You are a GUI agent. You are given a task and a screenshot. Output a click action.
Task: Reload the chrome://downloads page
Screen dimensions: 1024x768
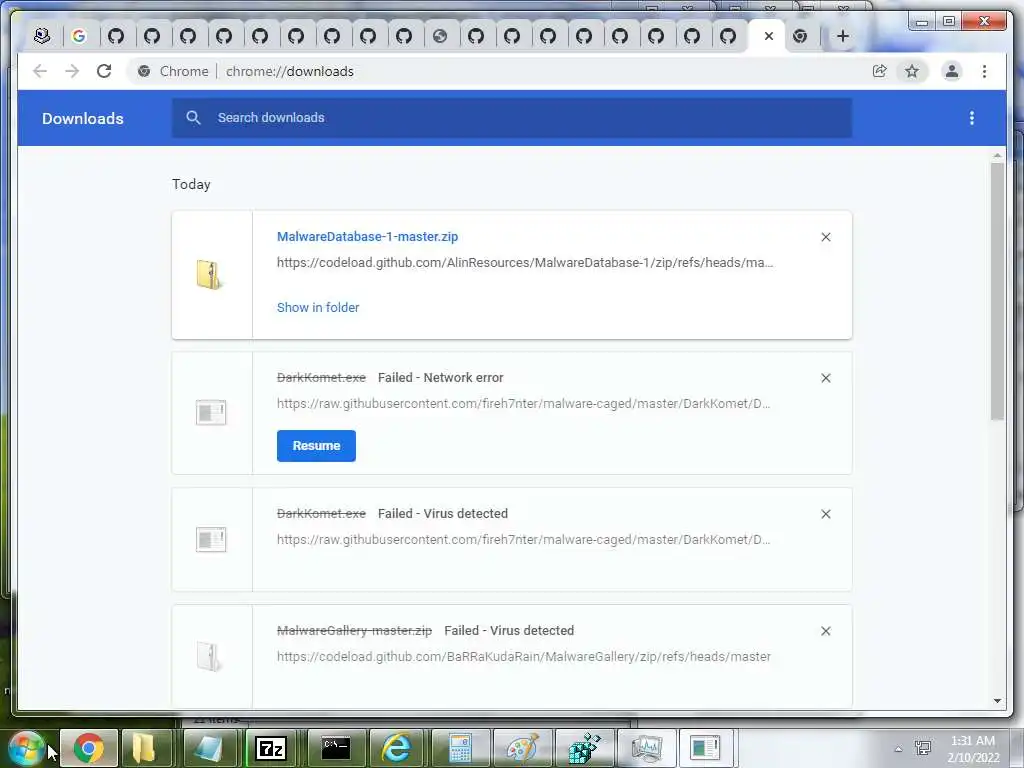(104, 71)
